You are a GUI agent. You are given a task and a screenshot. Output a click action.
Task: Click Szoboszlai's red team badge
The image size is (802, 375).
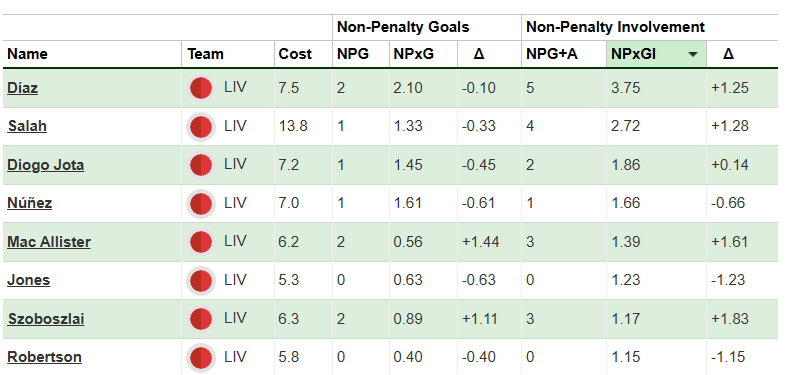tap(200, 319)
